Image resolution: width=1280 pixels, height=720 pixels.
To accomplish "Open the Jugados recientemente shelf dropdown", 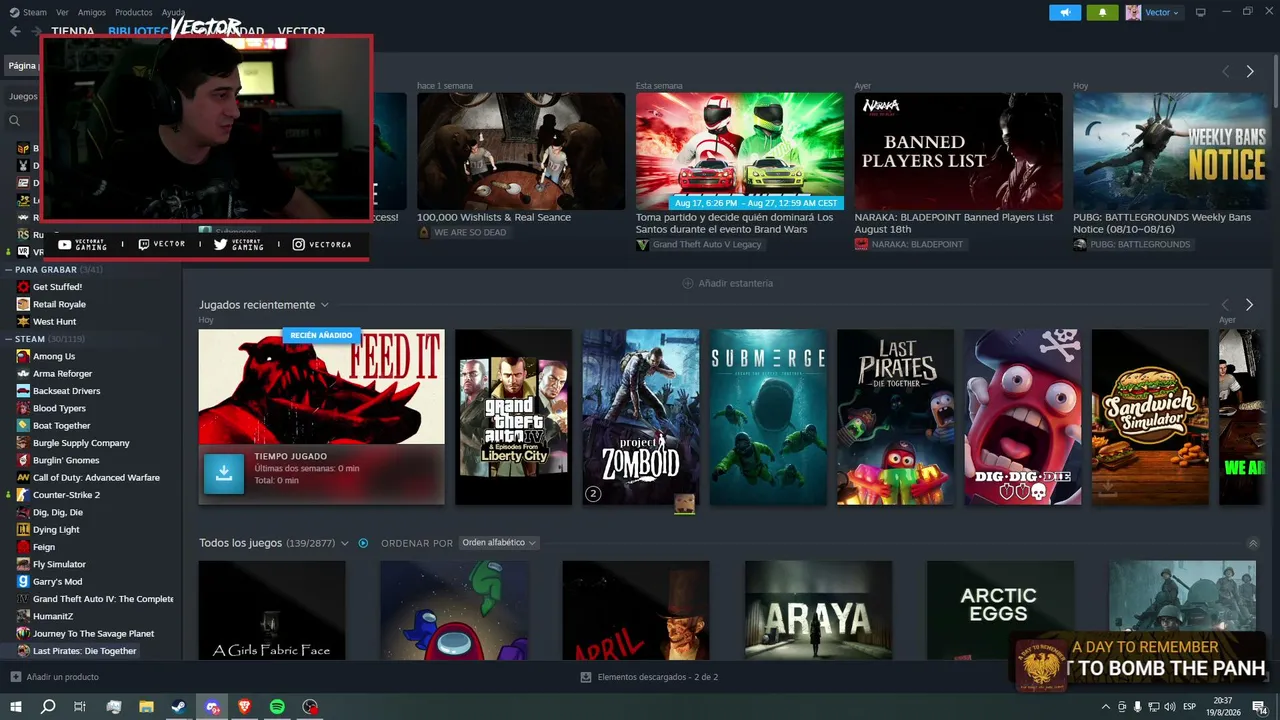I will pos(324,305).
